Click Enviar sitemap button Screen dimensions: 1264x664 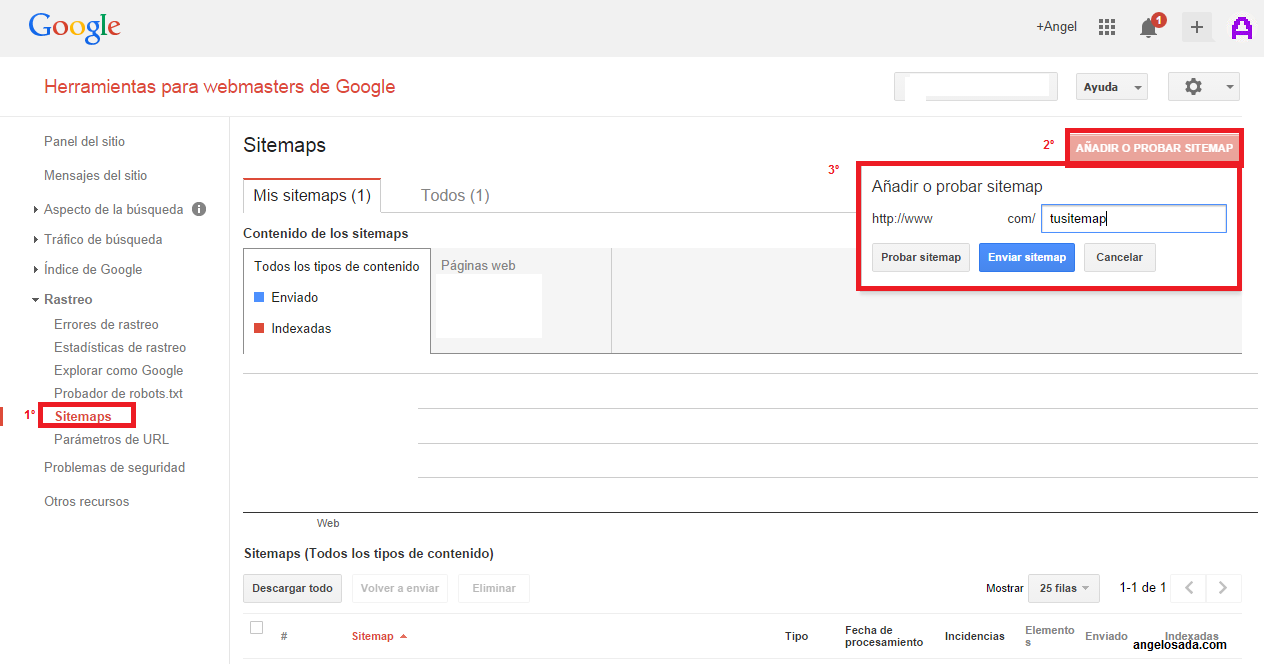(1027, 257)
